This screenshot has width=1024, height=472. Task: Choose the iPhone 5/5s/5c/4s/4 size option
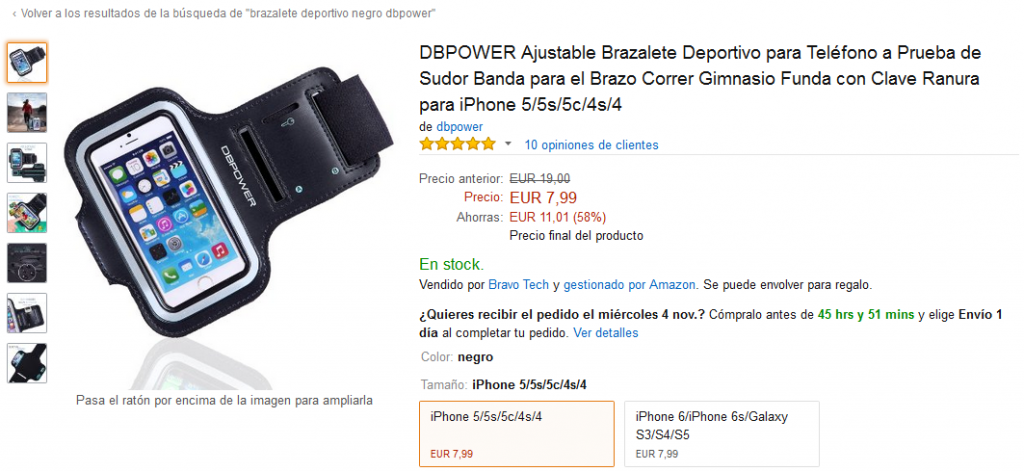pyautogui.click(x=517, y=434)
